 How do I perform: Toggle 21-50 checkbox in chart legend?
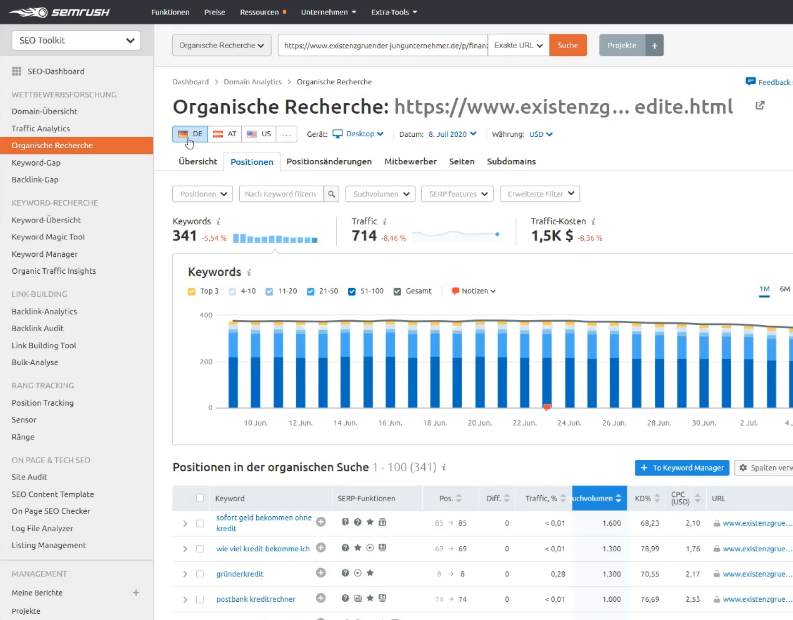[311, 292]
